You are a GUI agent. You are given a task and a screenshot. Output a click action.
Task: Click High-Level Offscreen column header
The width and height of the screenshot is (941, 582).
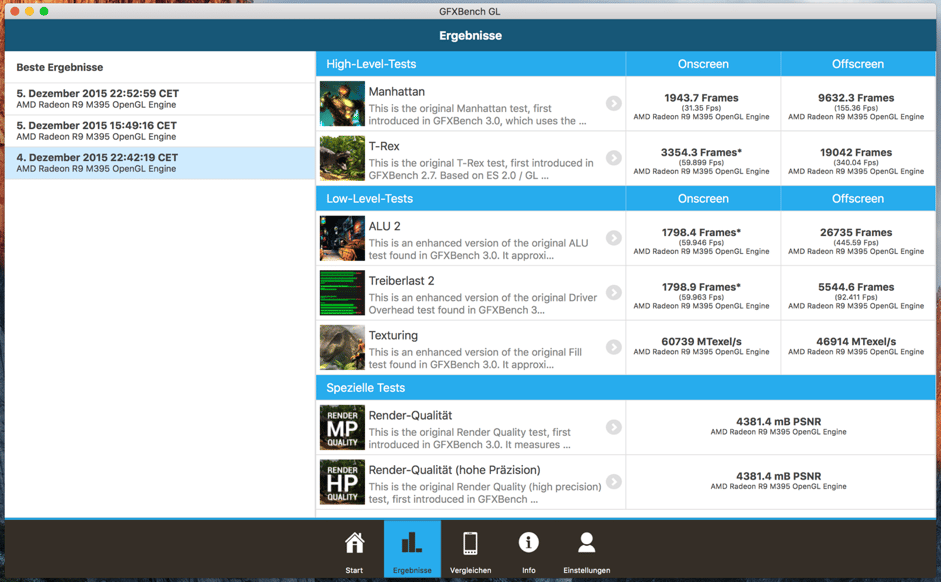pos(858,64)
